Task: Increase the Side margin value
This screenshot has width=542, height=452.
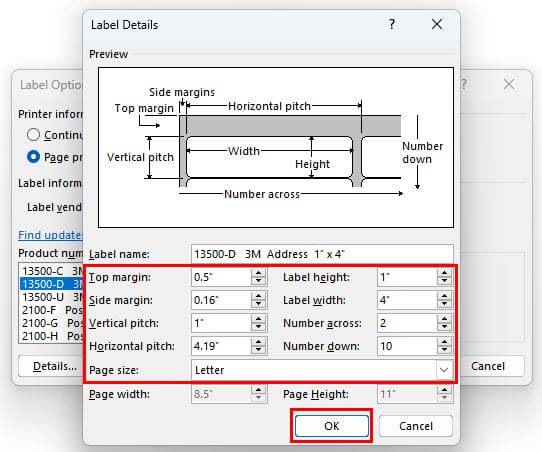Action: click(258, 296)
